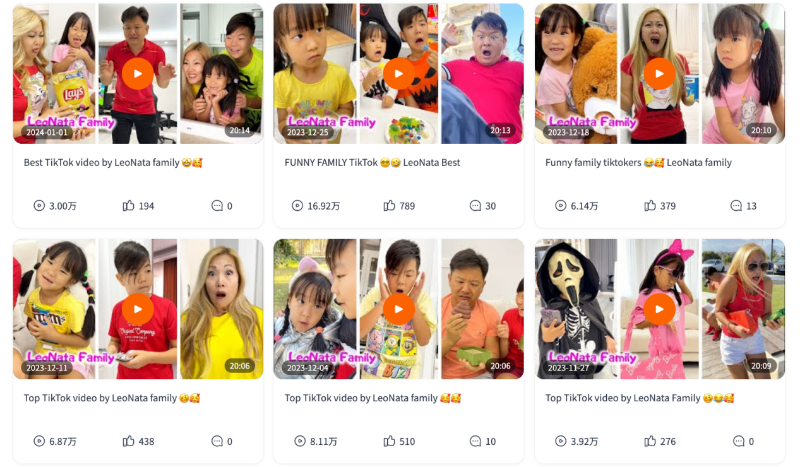Play the video dated 2023-12-04

pyautogui.click(x=398, y=309)
